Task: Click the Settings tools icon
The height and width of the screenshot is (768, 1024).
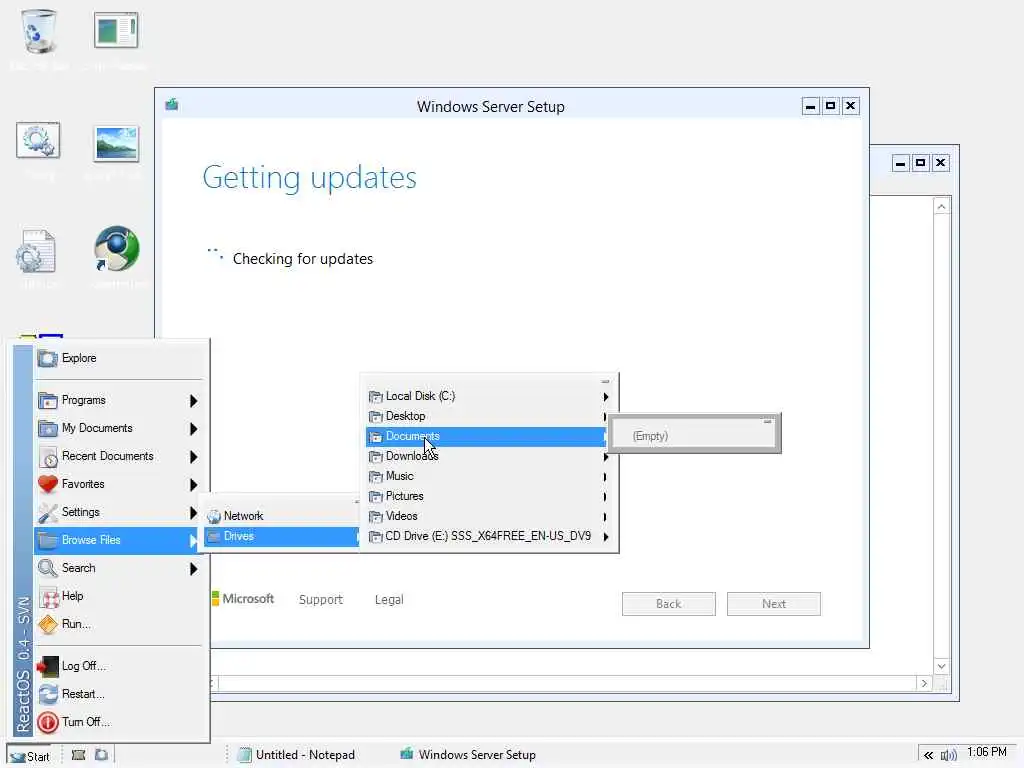Action: 48,513
